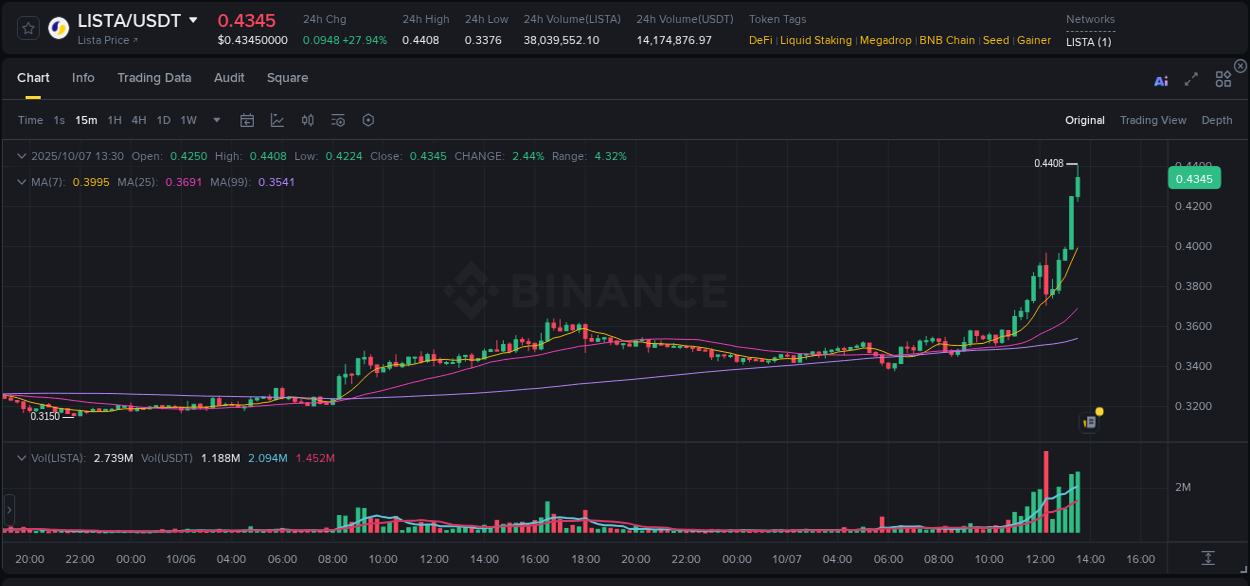This screenshot has height=586, width=1250.
Task: Switch to Trading View chart mode
Action: pos(1153,120)
